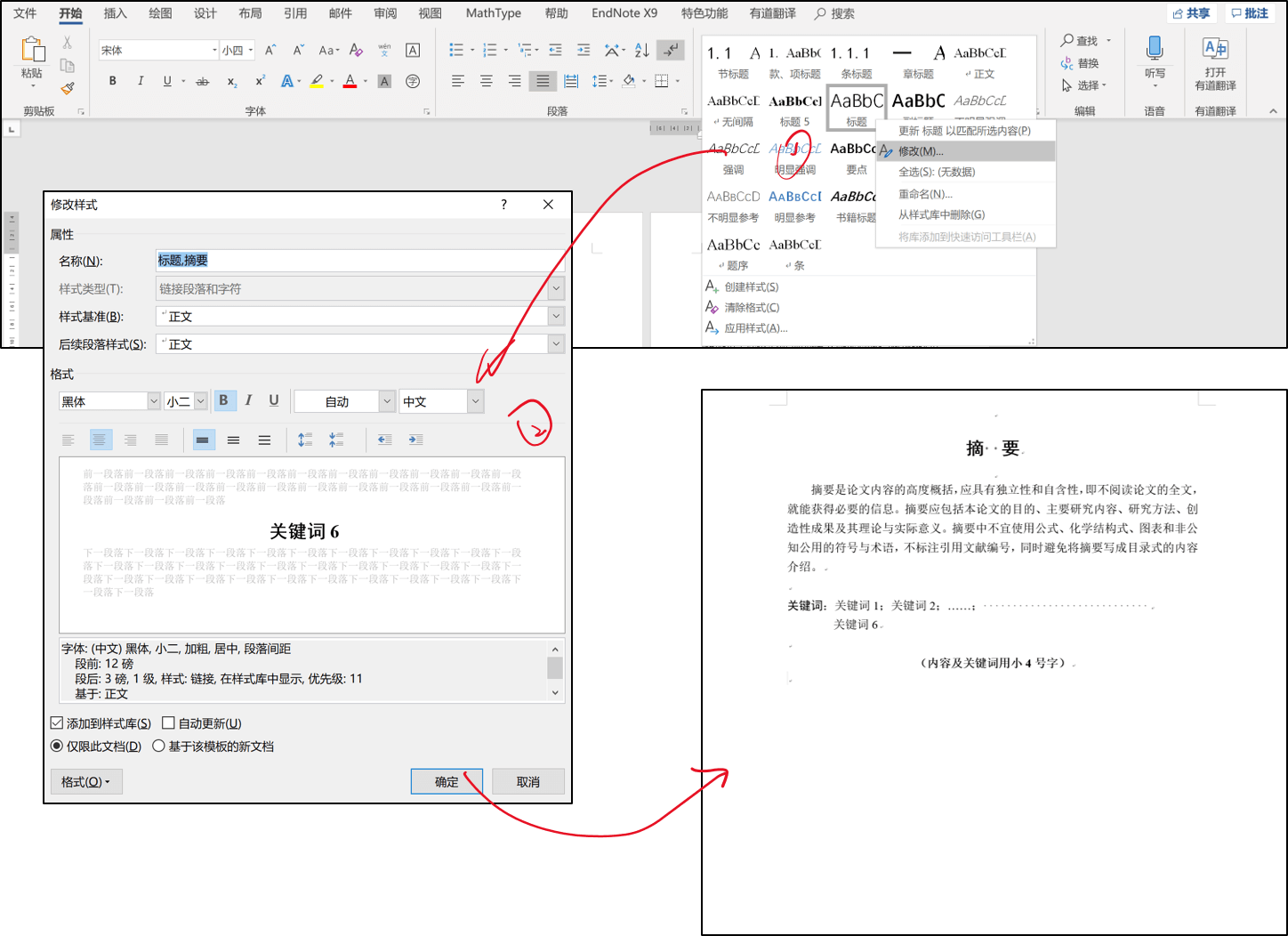The image size is (1288, 936).
Task: Click Underline in Modify Style dialog
Action: (x=274, y=400)
